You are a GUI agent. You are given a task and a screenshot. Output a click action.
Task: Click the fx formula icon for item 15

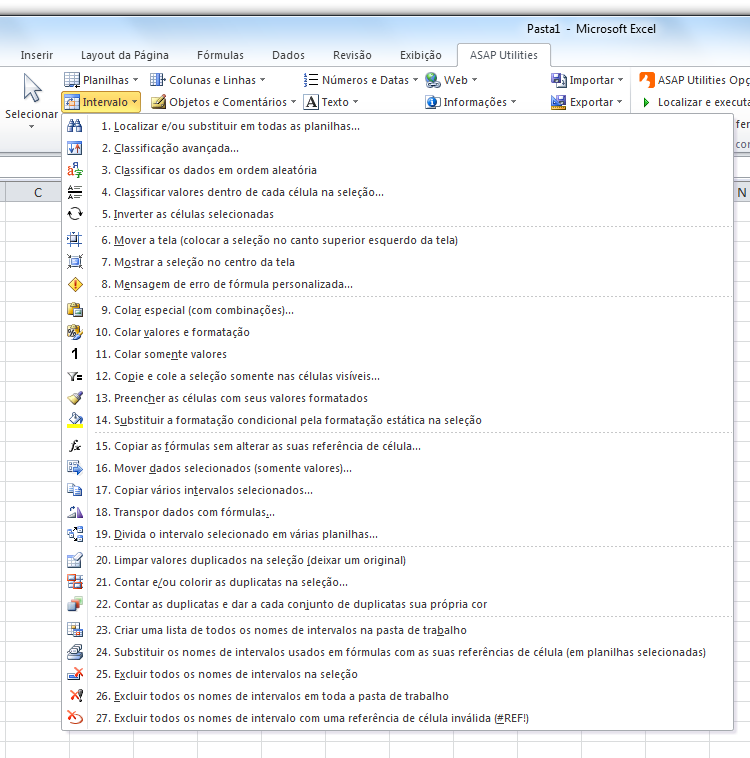tap(75, 446)
